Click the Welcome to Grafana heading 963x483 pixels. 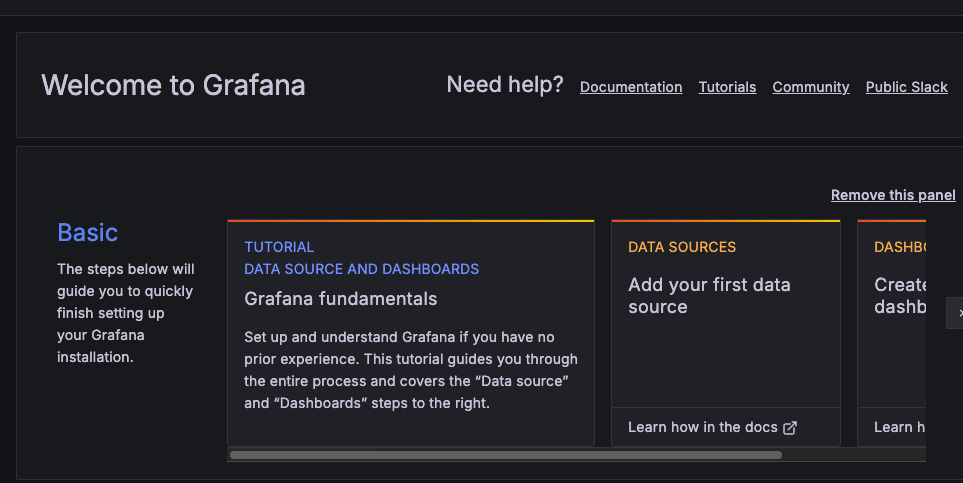tap(173, 85)
